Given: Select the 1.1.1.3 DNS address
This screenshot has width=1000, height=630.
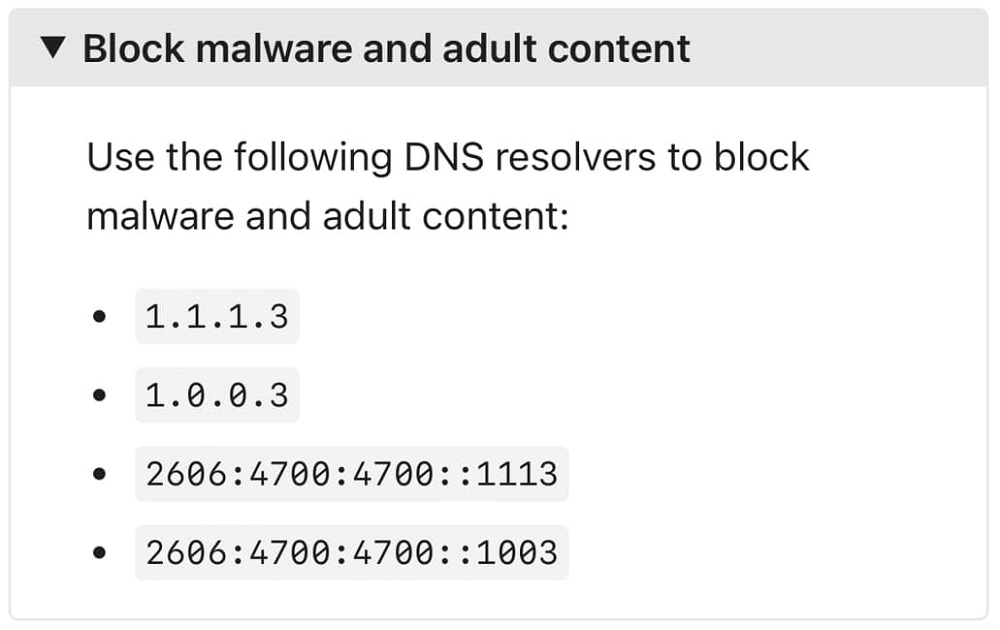Looking at the screenshot, I should [217, 315].
